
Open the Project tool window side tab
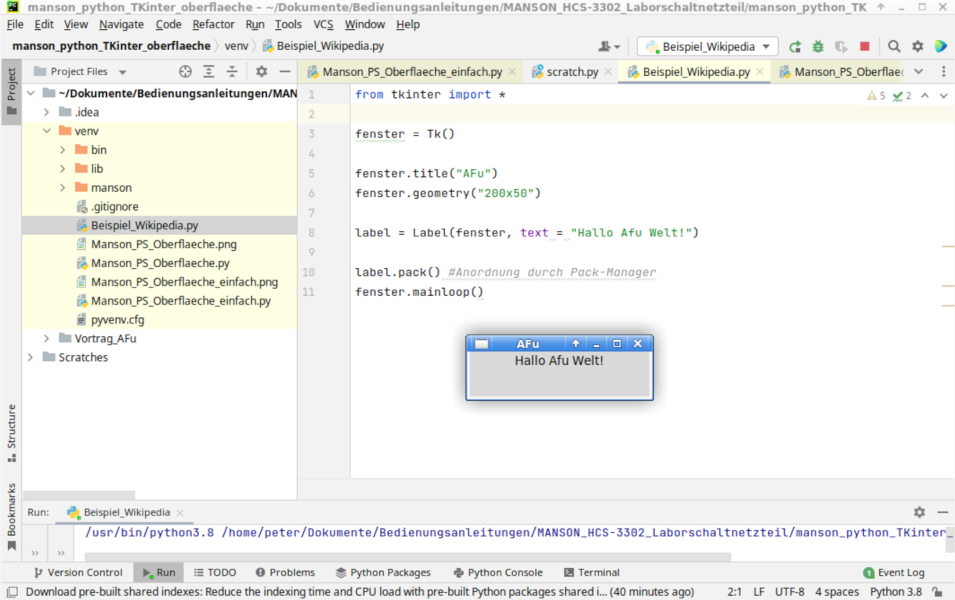(x=11, y=91)
